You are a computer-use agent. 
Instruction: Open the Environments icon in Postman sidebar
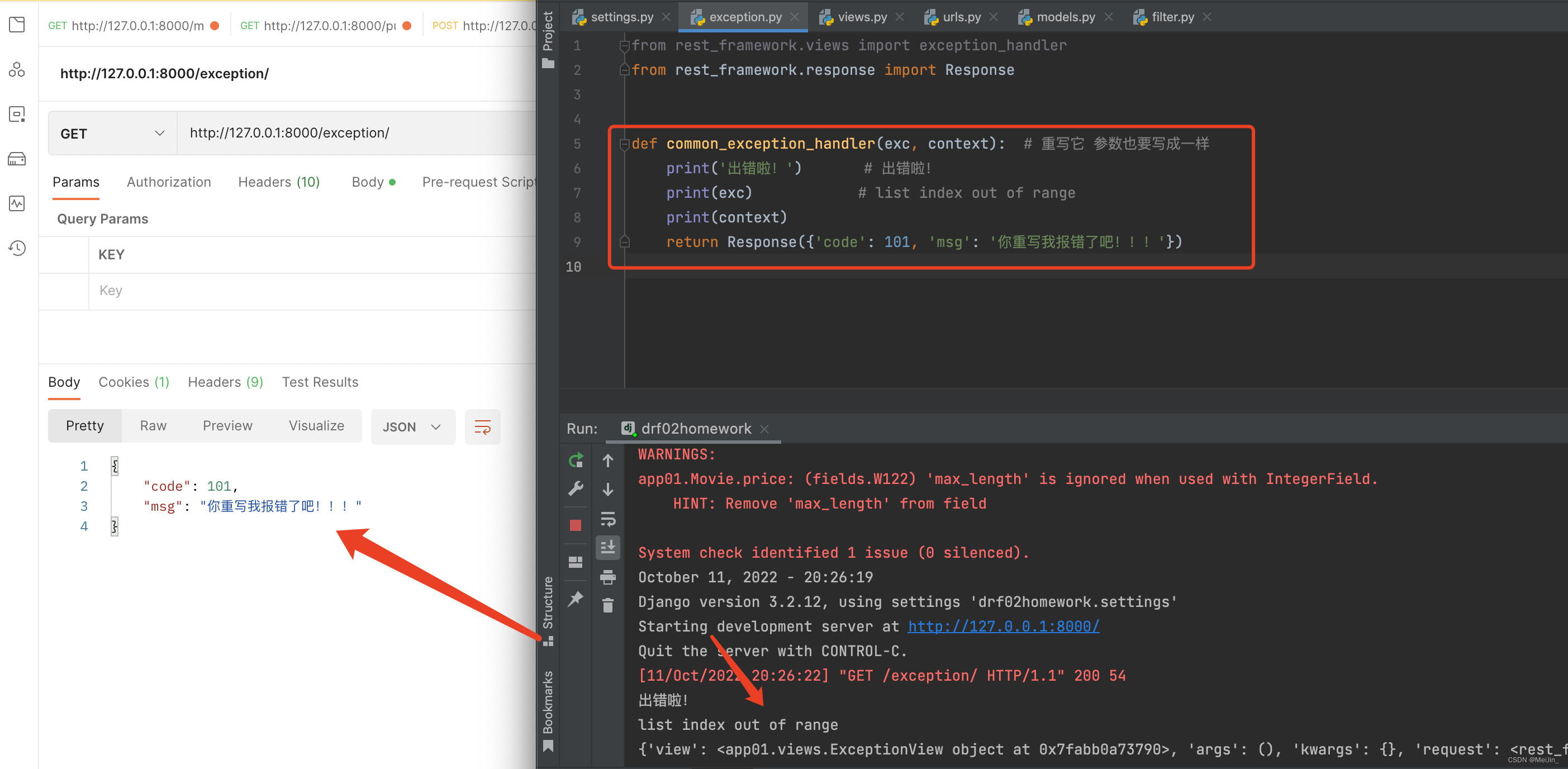[17, 114]
